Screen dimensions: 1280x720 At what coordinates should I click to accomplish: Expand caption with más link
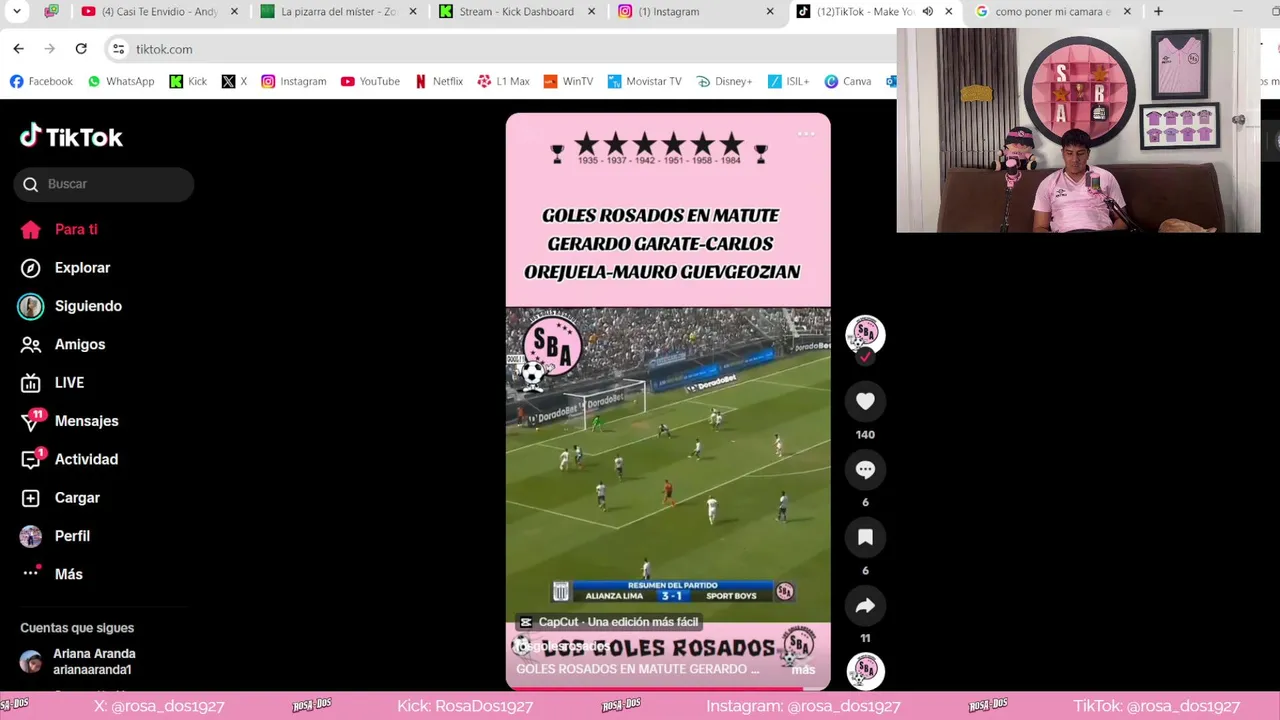click(803, 670)
